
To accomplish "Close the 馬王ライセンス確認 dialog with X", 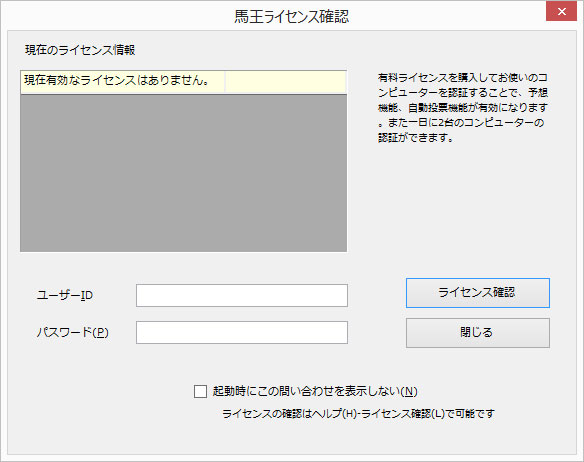I will point(561,12).
